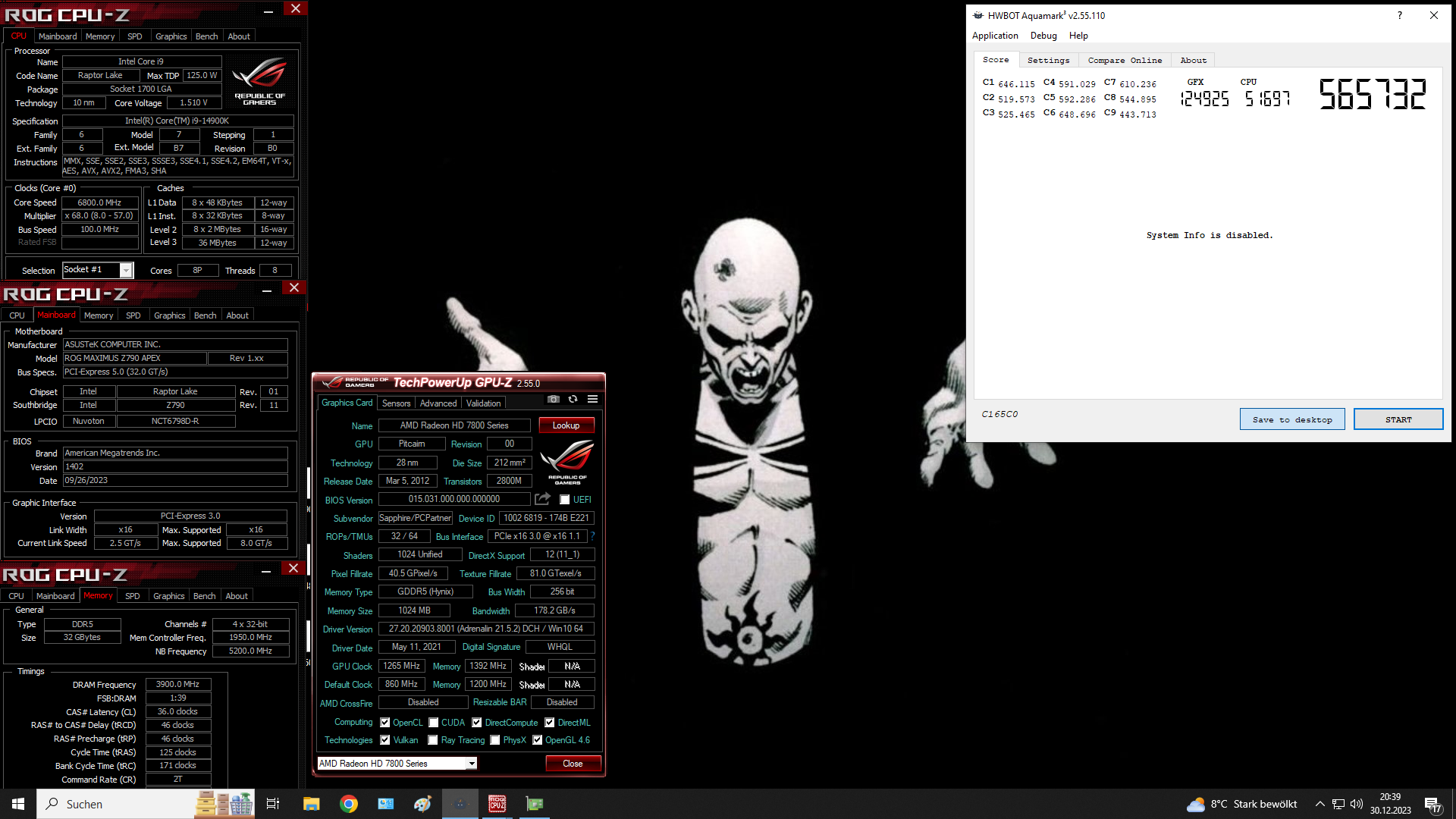Switch to Settings tab in Aquamark

pyautogui.click(x=1048, y=60)
